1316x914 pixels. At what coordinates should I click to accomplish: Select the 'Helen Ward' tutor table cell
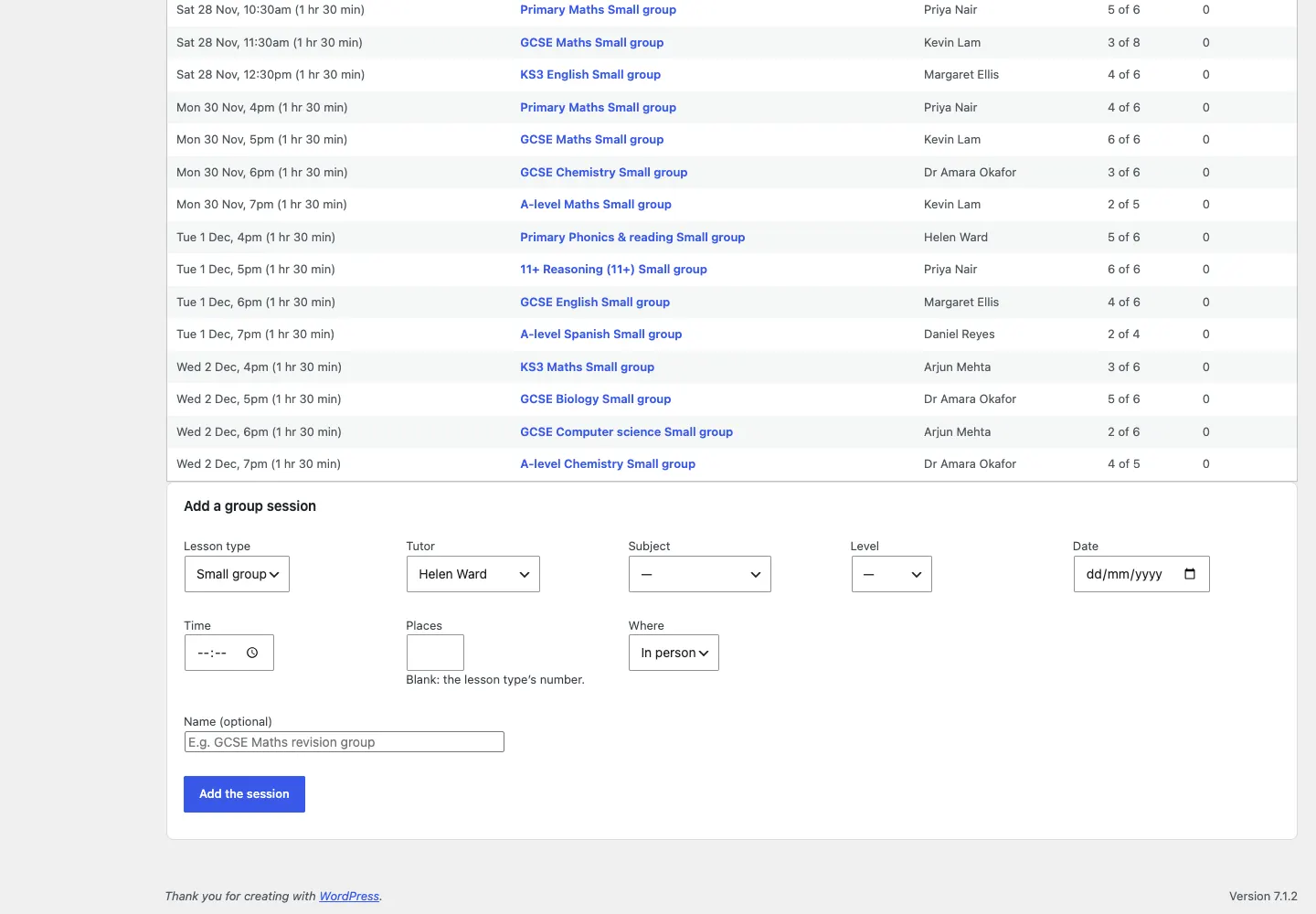(x=956, y=238)
